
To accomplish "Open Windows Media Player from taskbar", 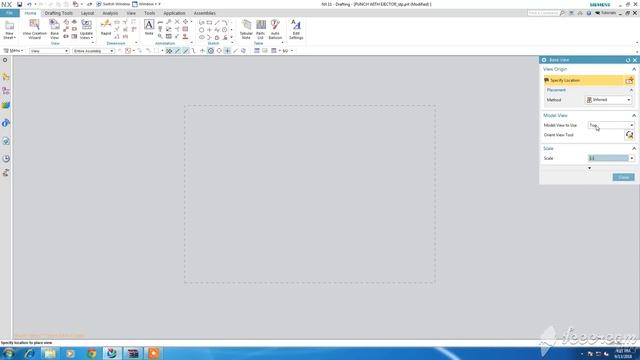I will click(70, 353).
